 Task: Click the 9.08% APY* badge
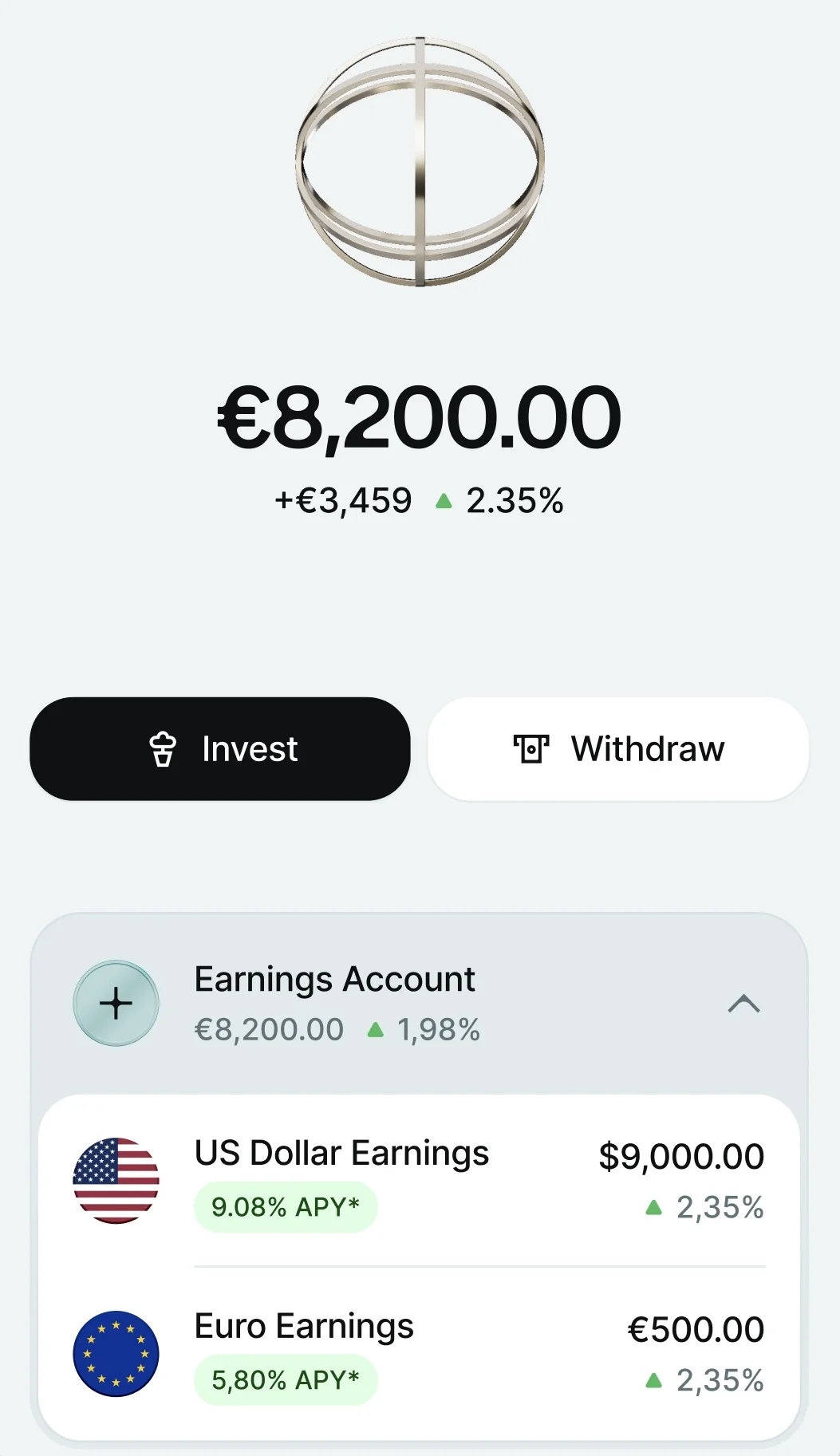click(286, 1207)
